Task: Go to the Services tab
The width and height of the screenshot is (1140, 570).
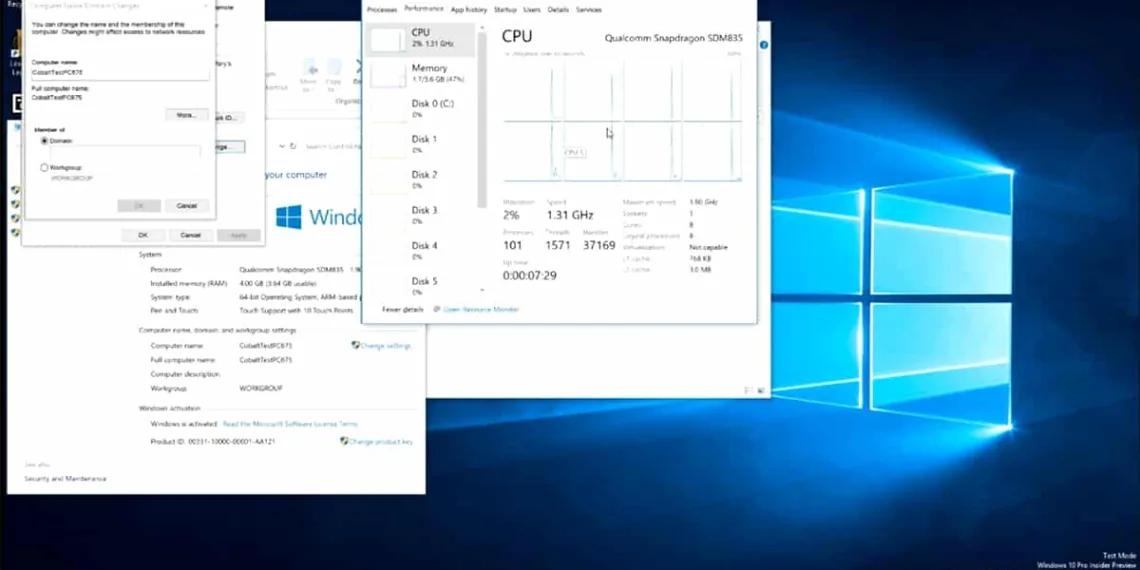Action: [589, 9]
